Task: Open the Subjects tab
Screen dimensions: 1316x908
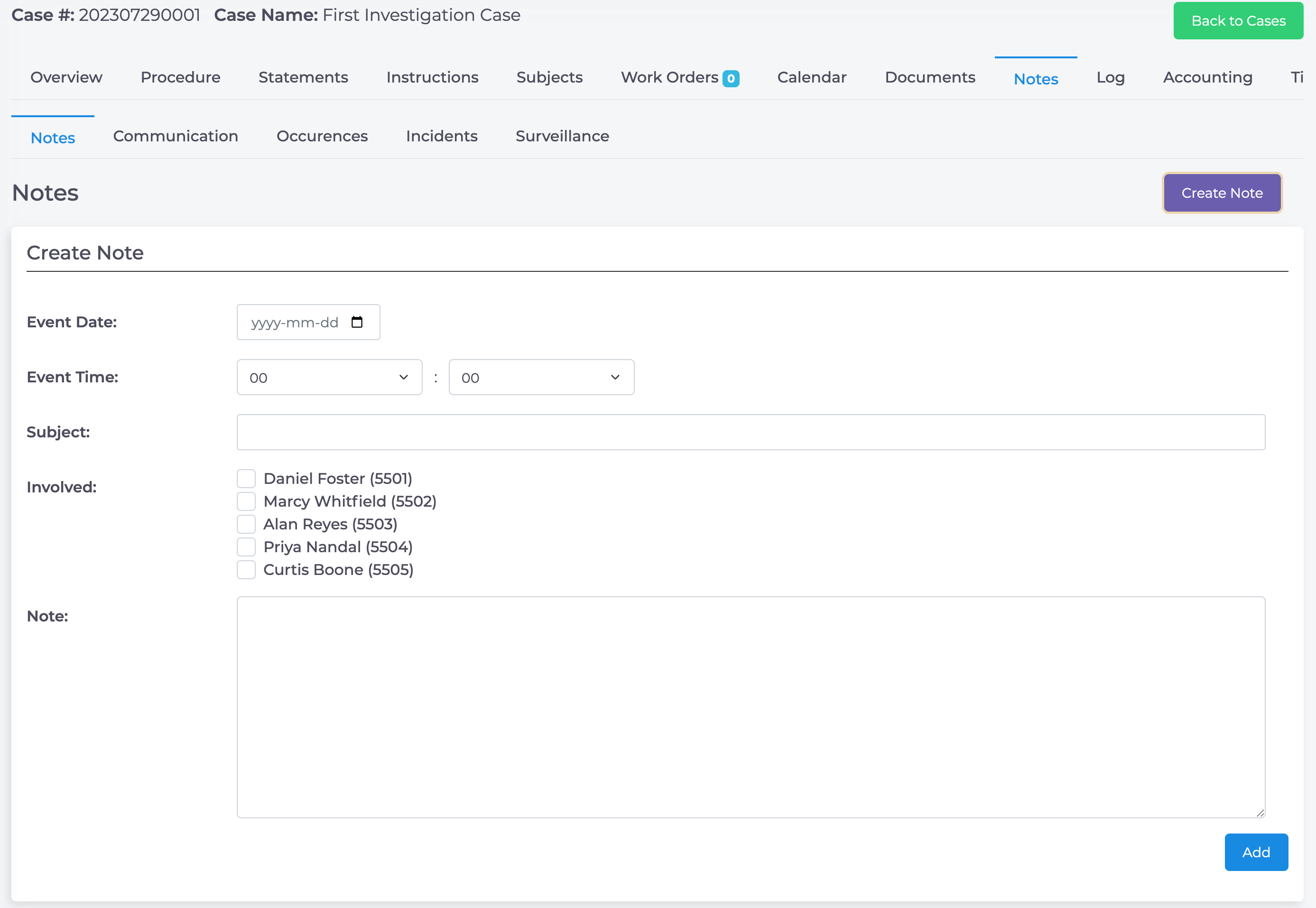Action: [x=550, y=77]
